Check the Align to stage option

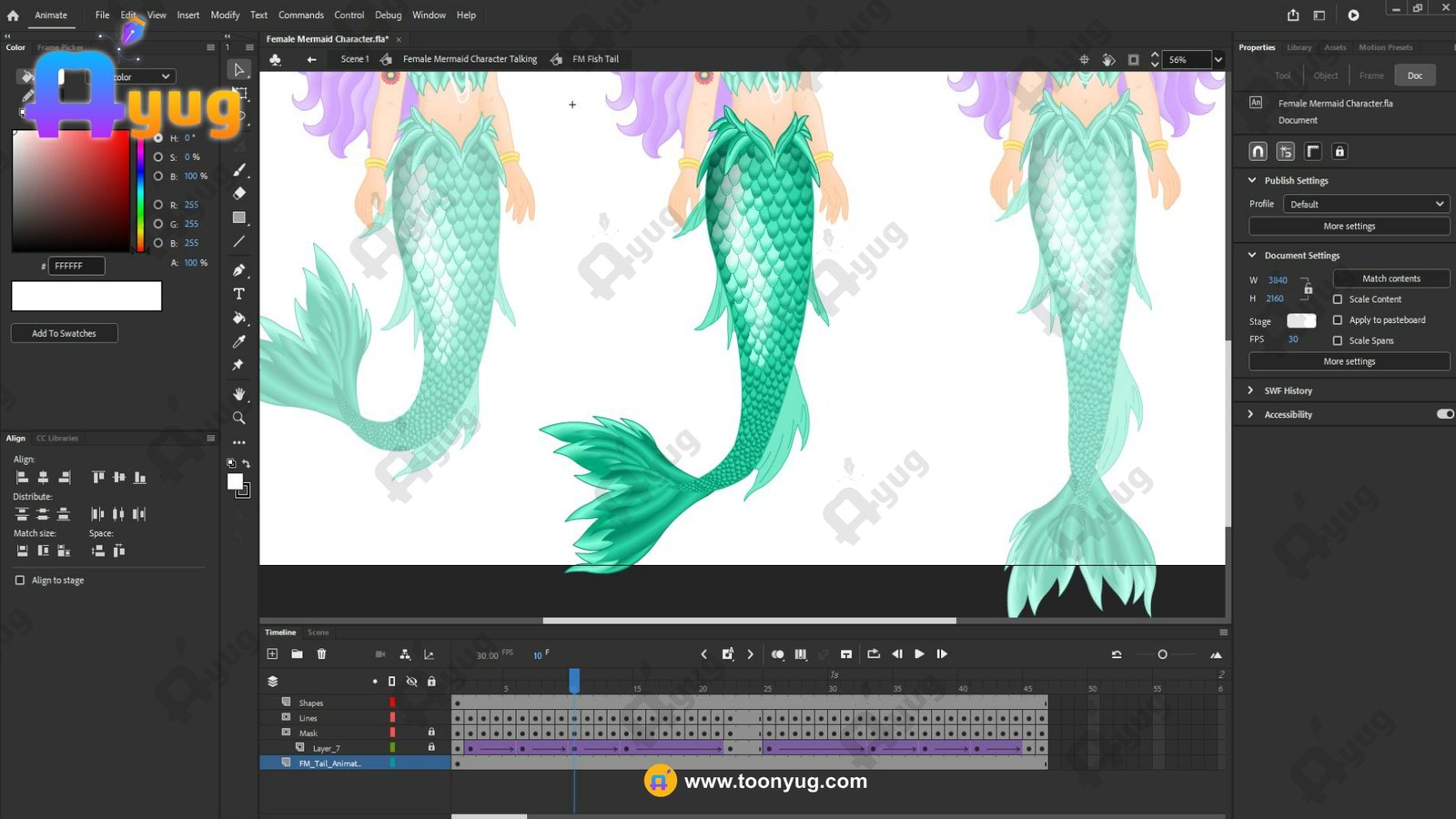[x=20, y=580]
